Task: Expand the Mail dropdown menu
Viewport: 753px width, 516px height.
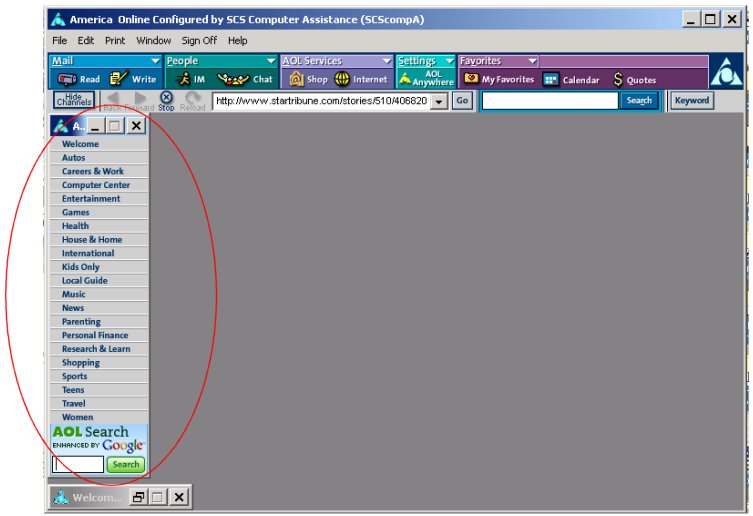Action: tap(155, 62)
